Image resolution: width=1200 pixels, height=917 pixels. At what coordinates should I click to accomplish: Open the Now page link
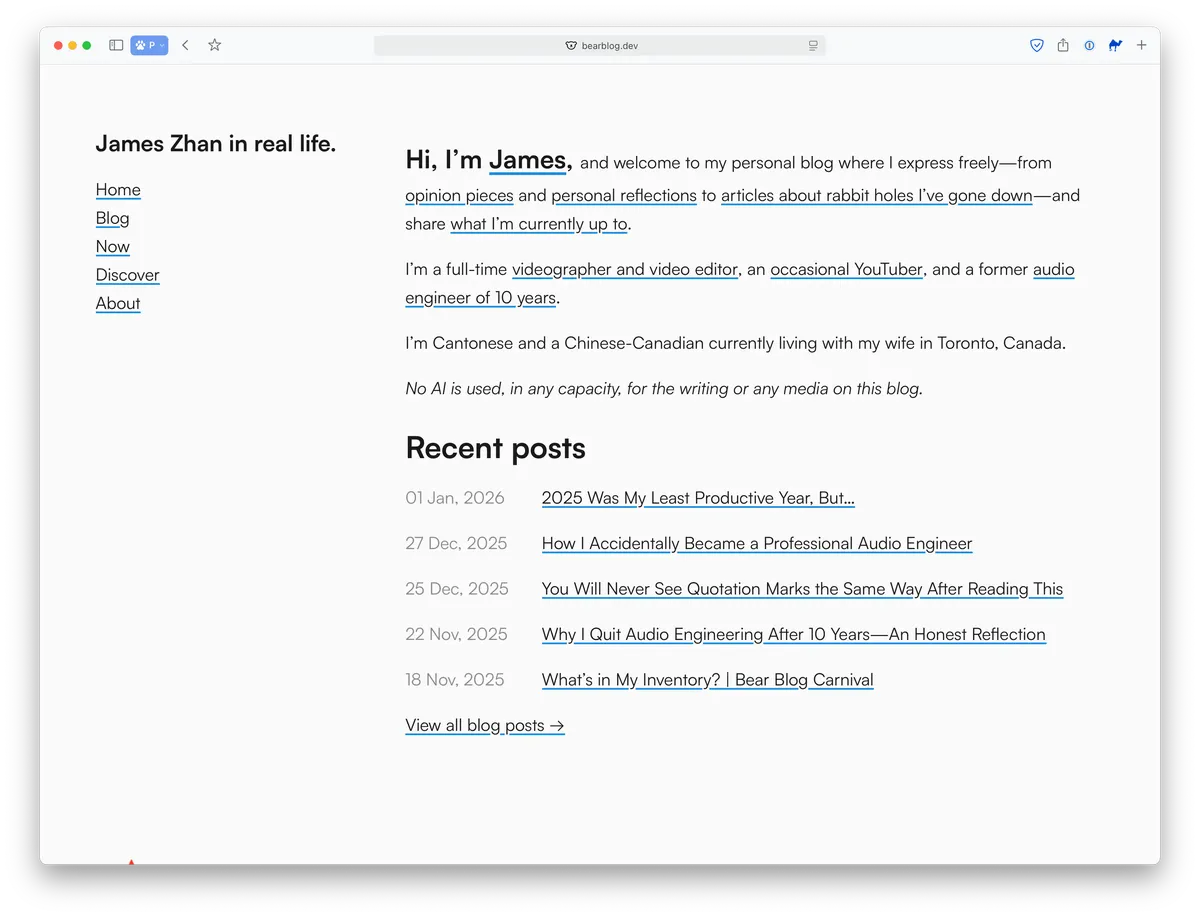112,246
